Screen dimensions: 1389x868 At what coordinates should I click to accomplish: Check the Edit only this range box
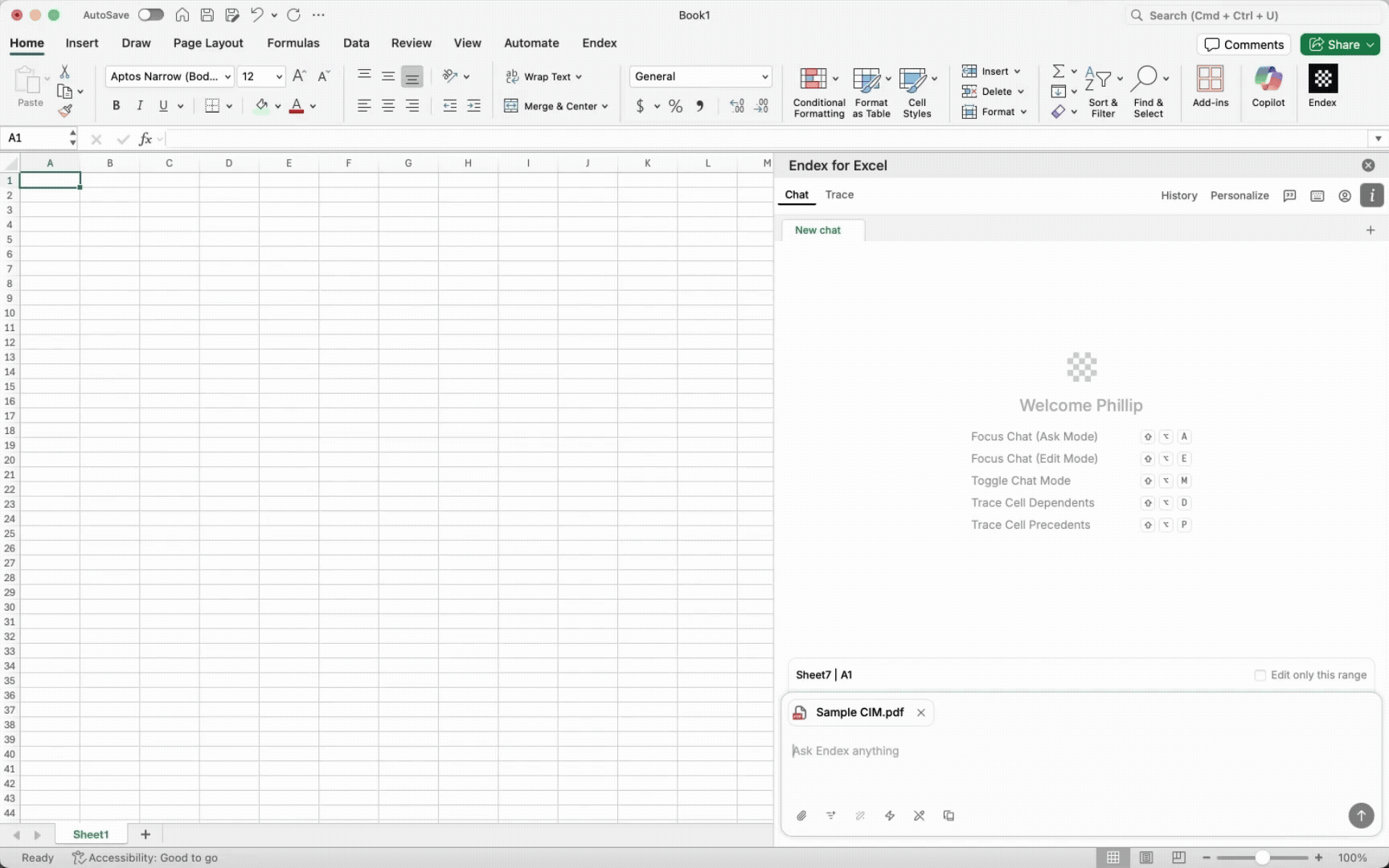click(x=1260, y=675)
